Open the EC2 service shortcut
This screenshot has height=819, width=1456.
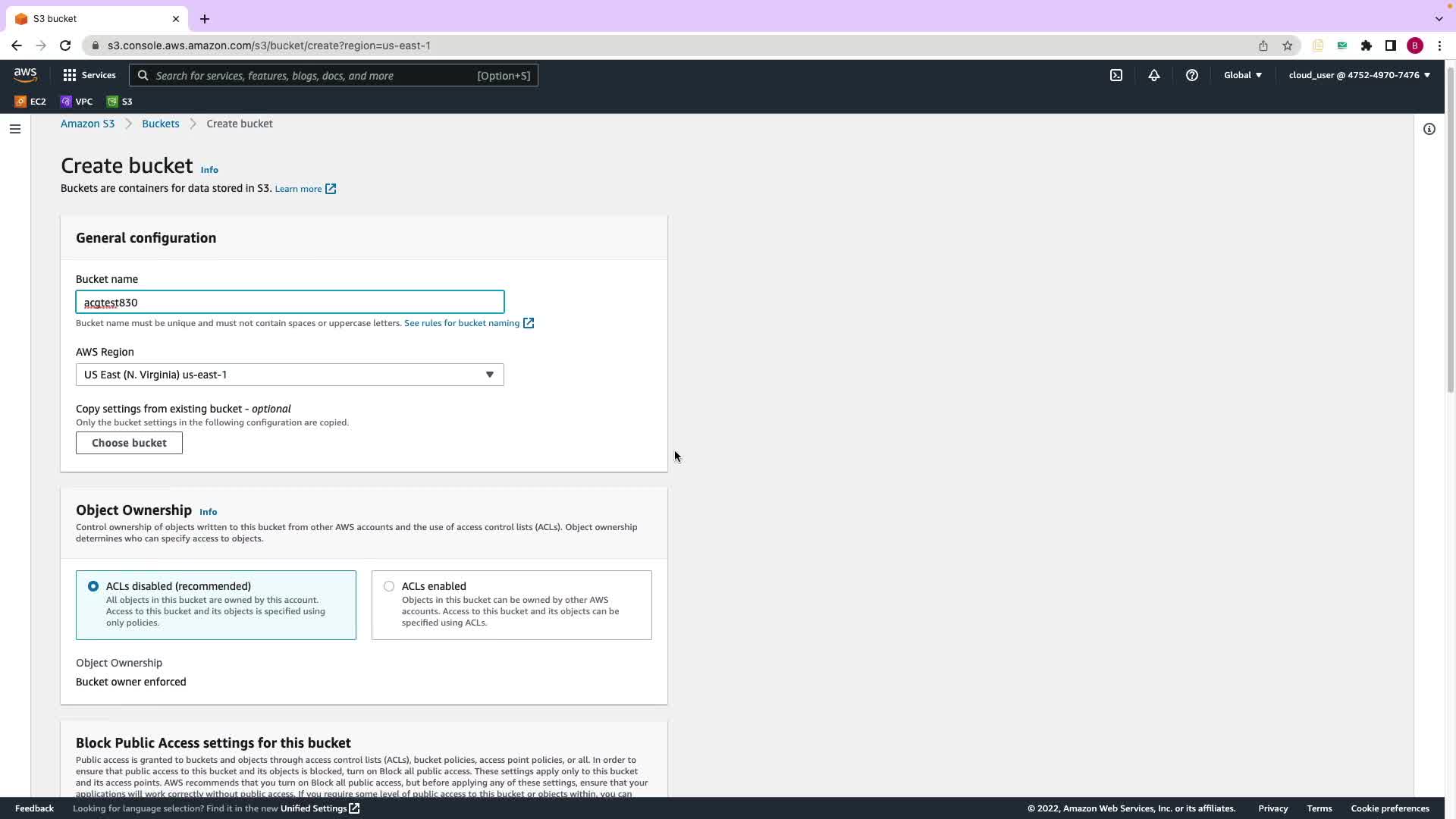point(30,102)
